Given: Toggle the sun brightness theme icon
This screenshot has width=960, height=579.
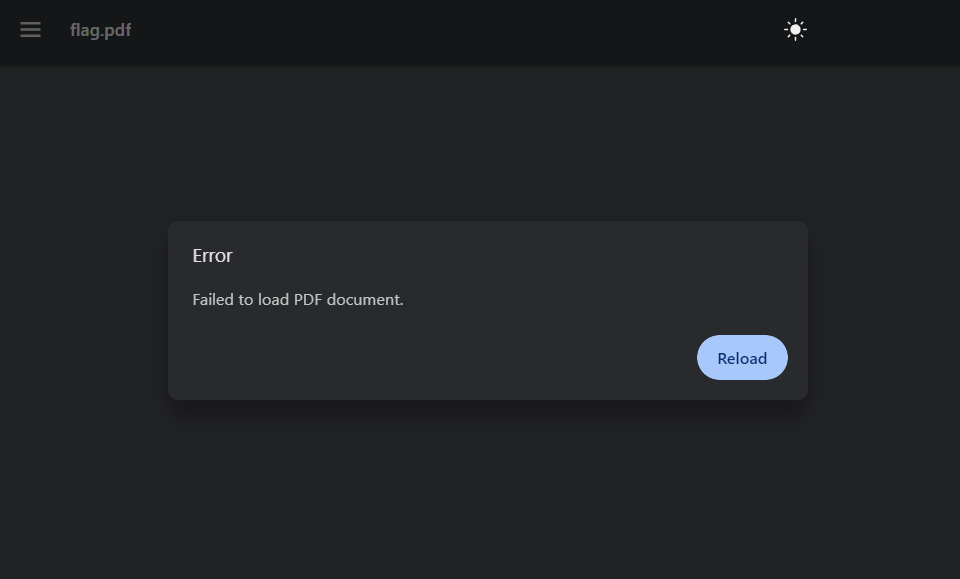Looking at the screenshot, I should (x=795, y=29).
